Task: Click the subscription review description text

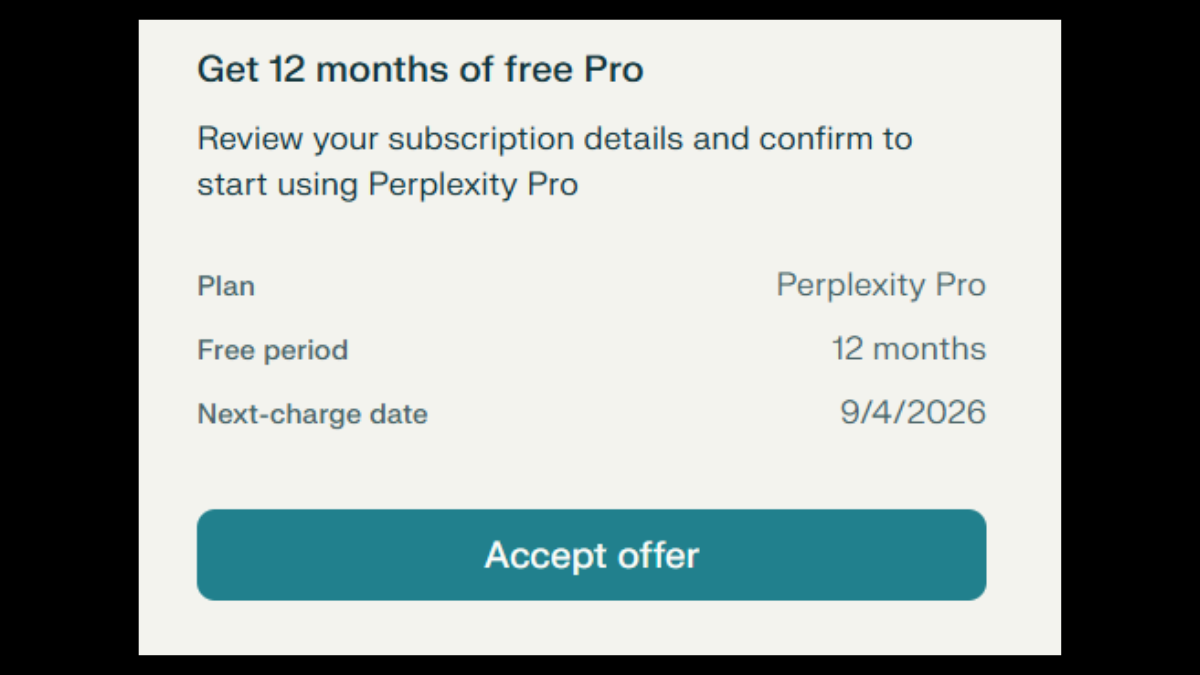Action: click(x=554, y=161)
